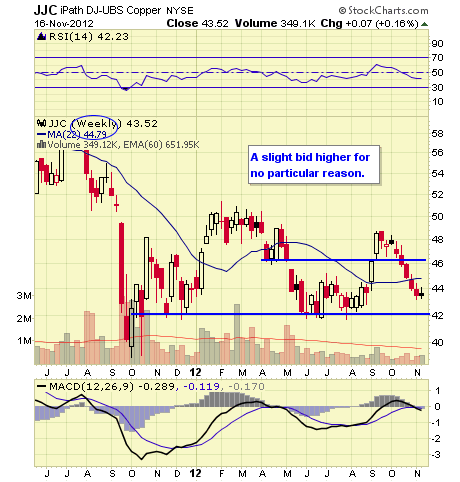Click the 46 price axis label
460x482 pixels.
click(437, 263)
